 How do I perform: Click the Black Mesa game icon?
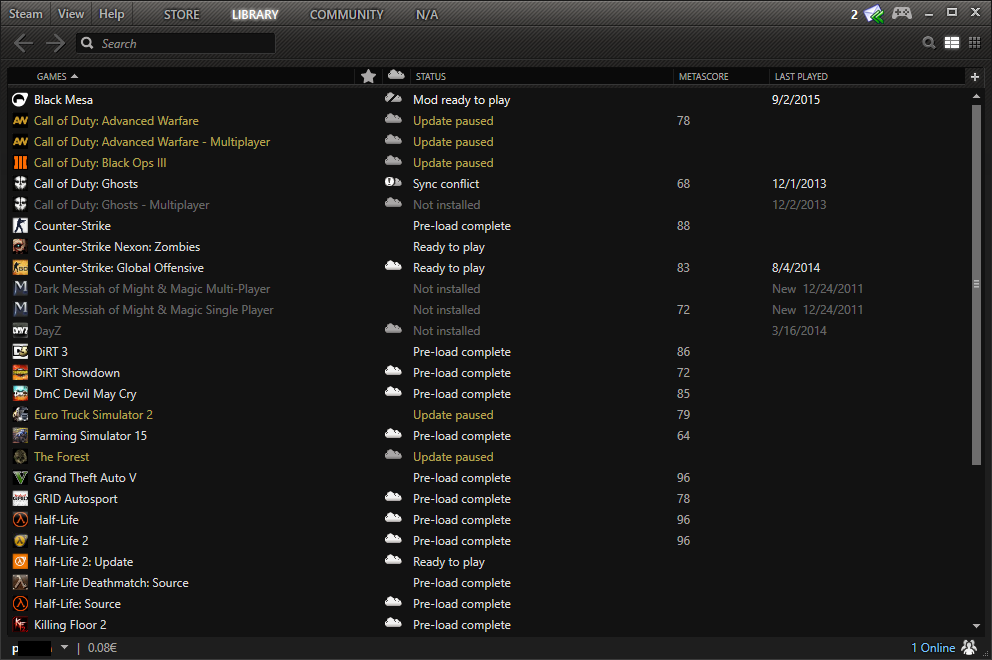pyautogui.click(x=20, y=100)
